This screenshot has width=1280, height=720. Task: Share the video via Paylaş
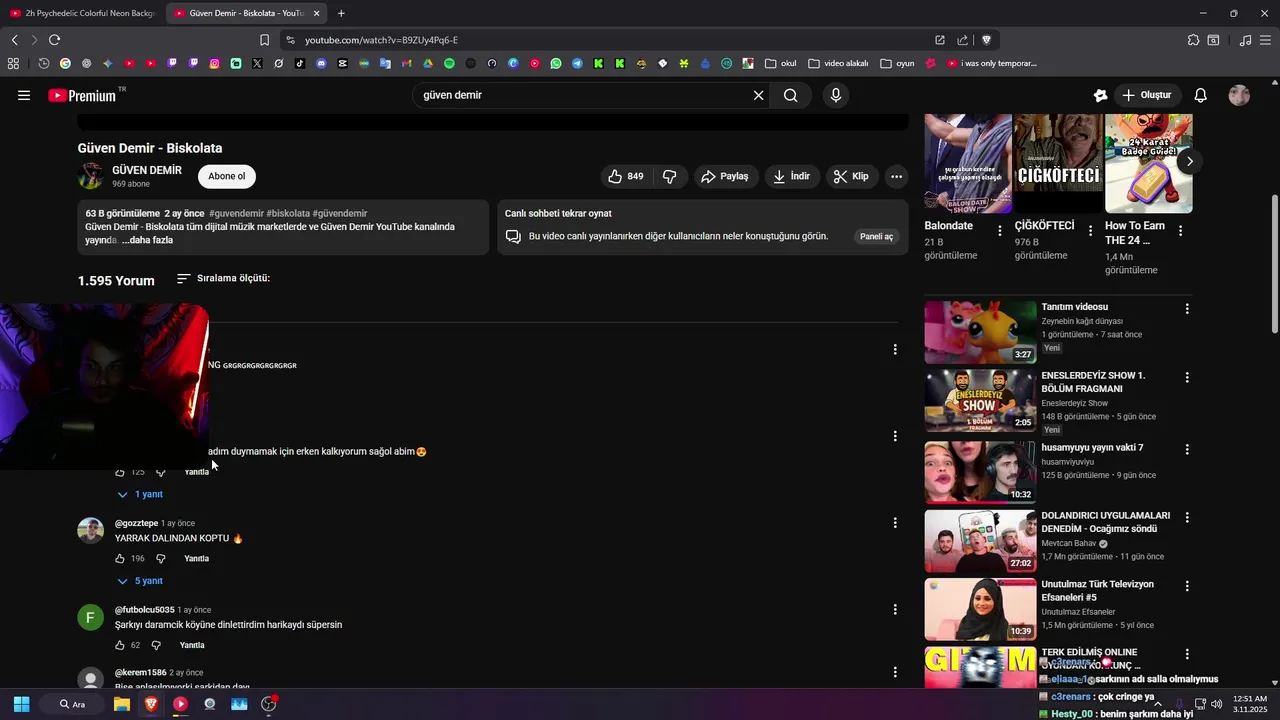tap(725, 176)
